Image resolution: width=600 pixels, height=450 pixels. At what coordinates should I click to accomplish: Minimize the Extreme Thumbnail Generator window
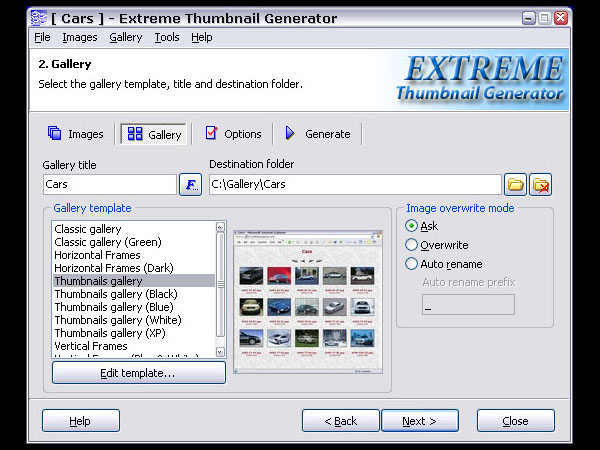(x=528, y=18)
